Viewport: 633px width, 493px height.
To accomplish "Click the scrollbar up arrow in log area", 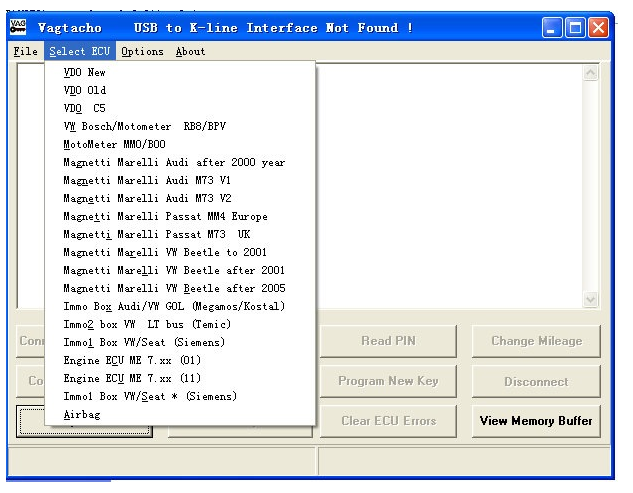I will click(x=590, y=73).
